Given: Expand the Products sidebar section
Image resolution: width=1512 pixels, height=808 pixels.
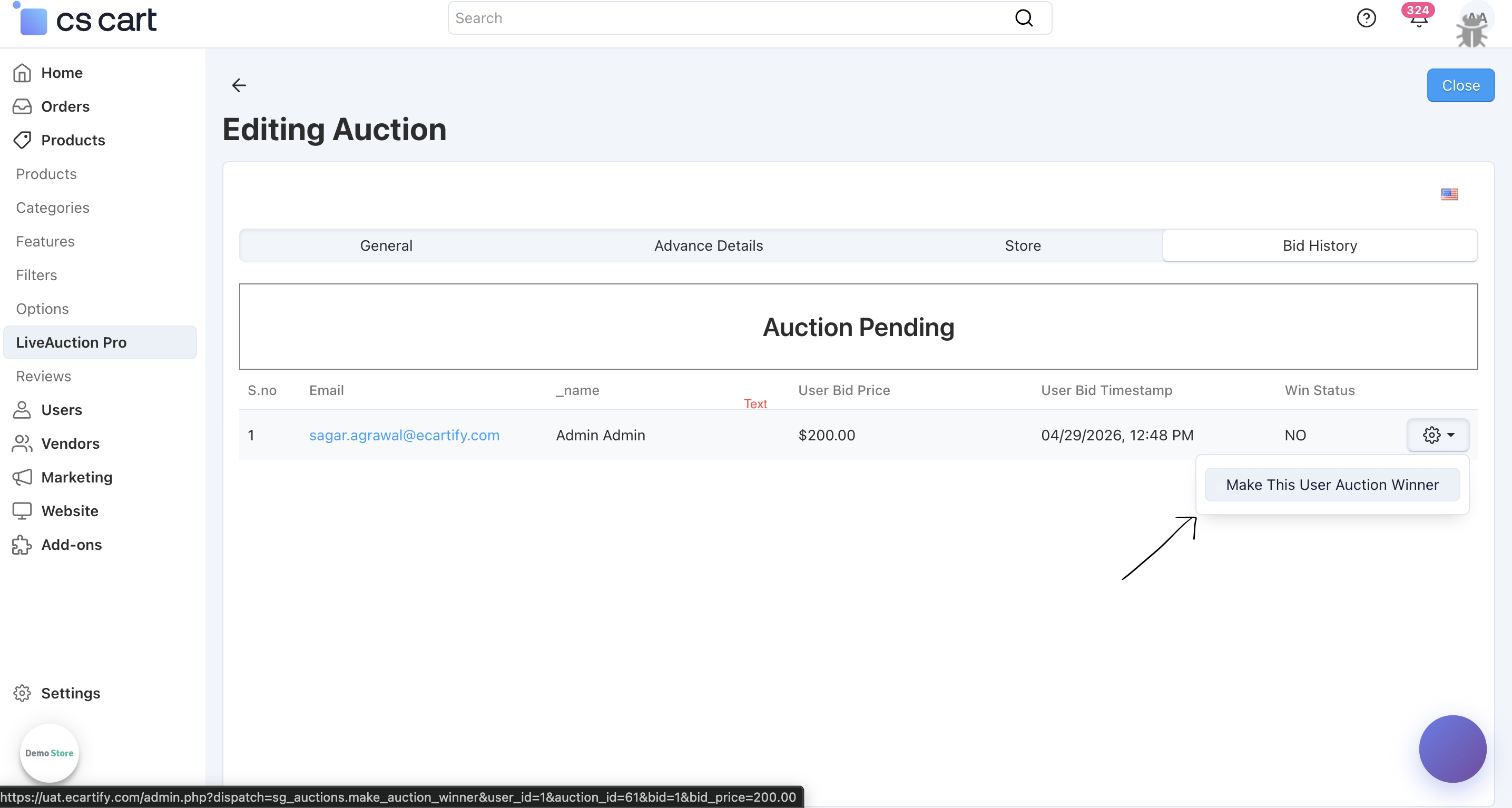Looking at the screenshot, I should pos(73,140).
